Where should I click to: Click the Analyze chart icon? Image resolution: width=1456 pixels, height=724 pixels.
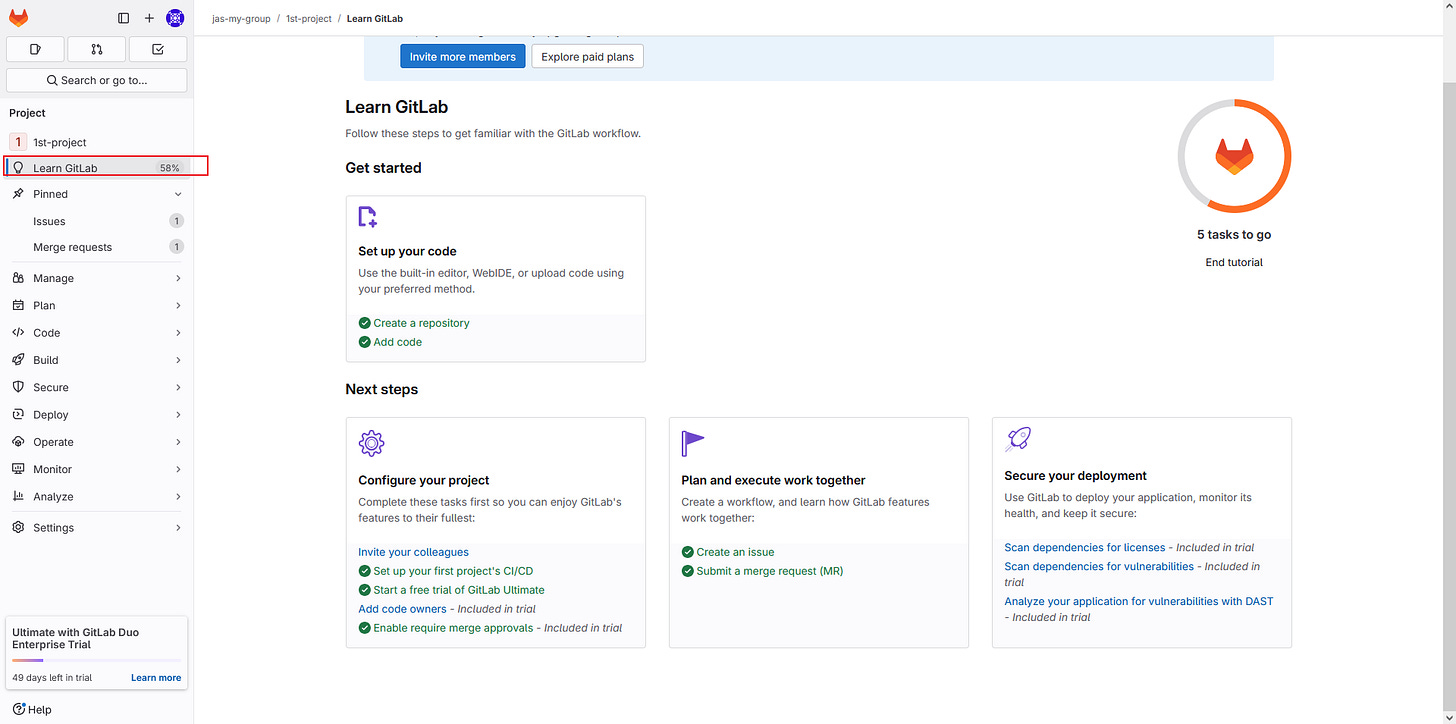(x=18, y=496)
